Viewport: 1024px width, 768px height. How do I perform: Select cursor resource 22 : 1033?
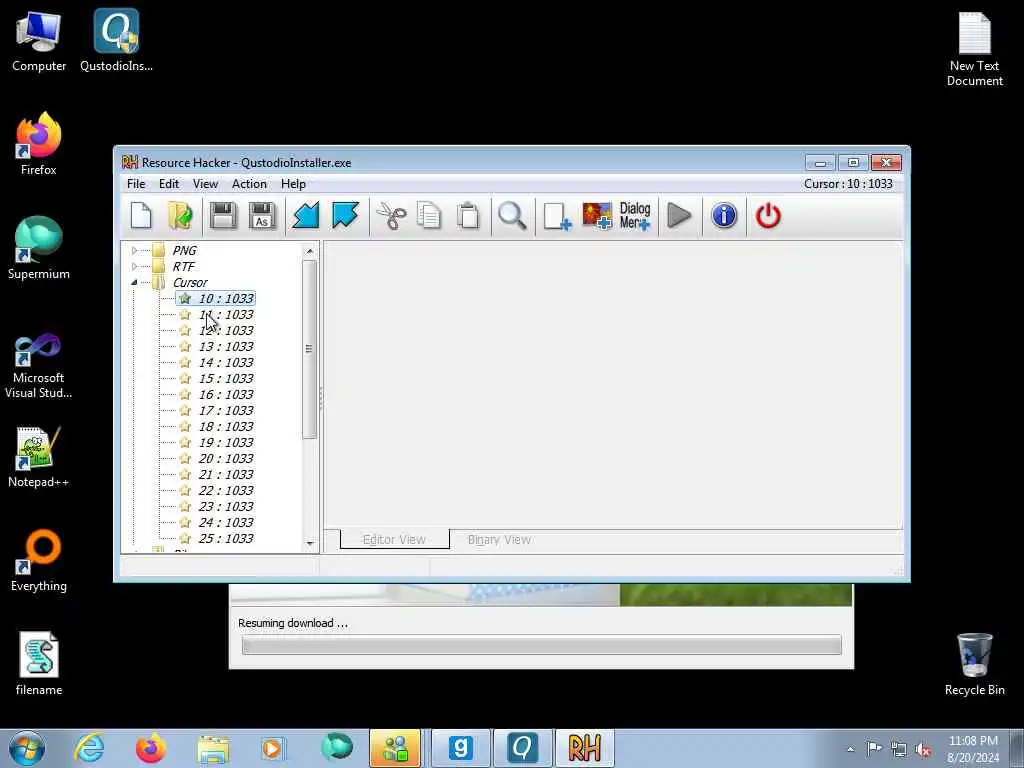pos(225,490)
